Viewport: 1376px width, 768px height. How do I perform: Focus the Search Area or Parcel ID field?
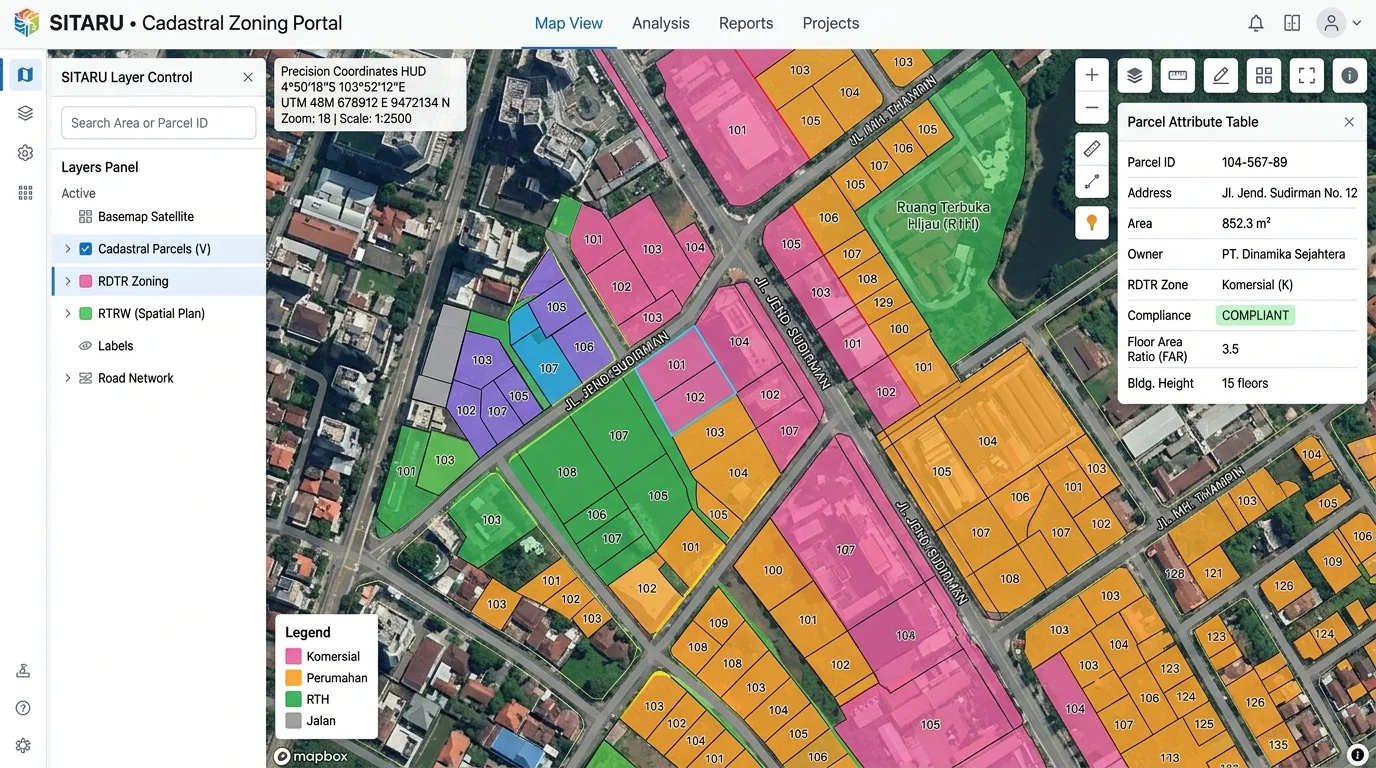pyautogui.click(x=159, y=123)
